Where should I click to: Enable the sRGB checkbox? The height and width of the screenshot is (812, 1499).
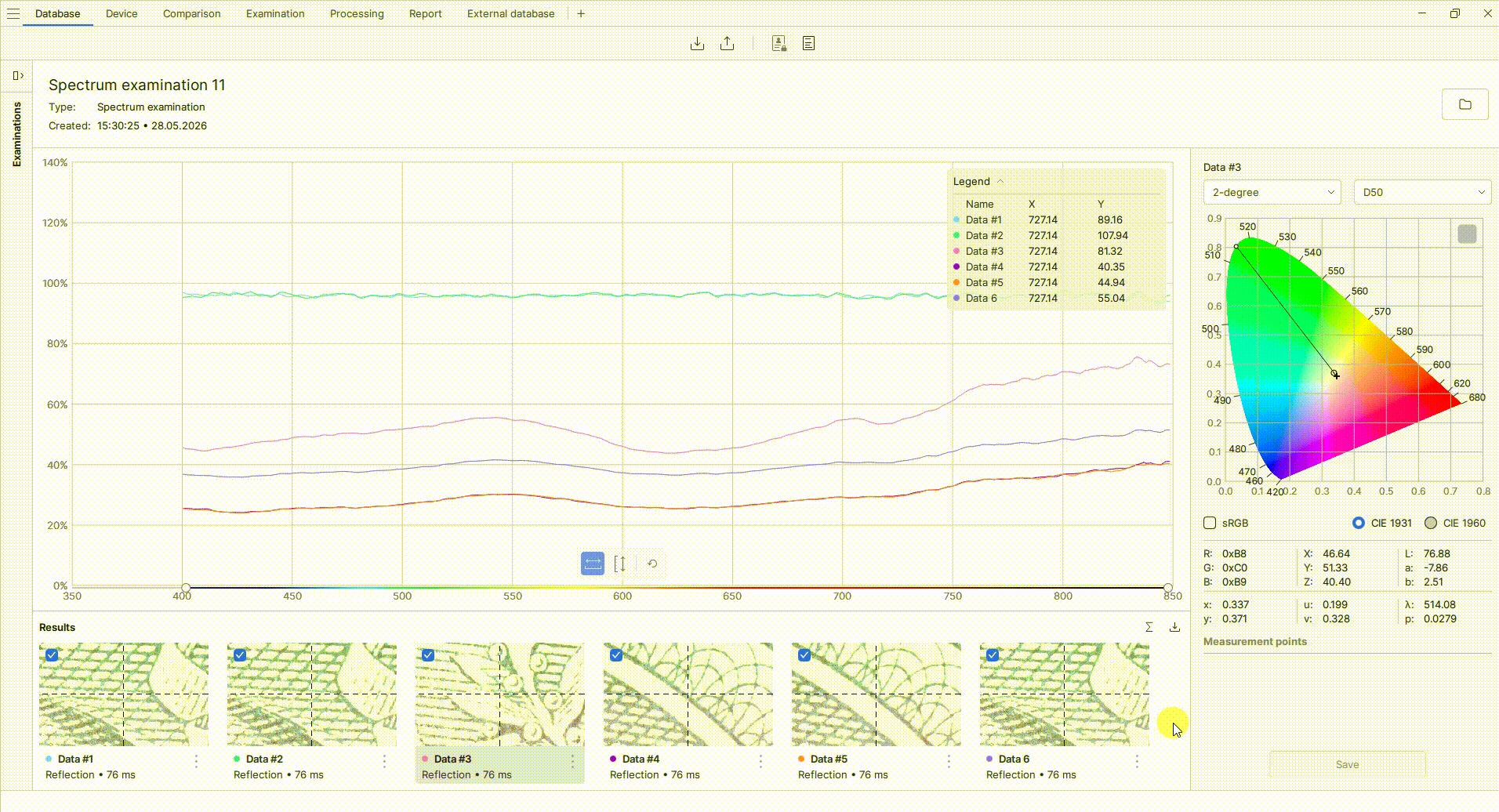pos(1210,523)
